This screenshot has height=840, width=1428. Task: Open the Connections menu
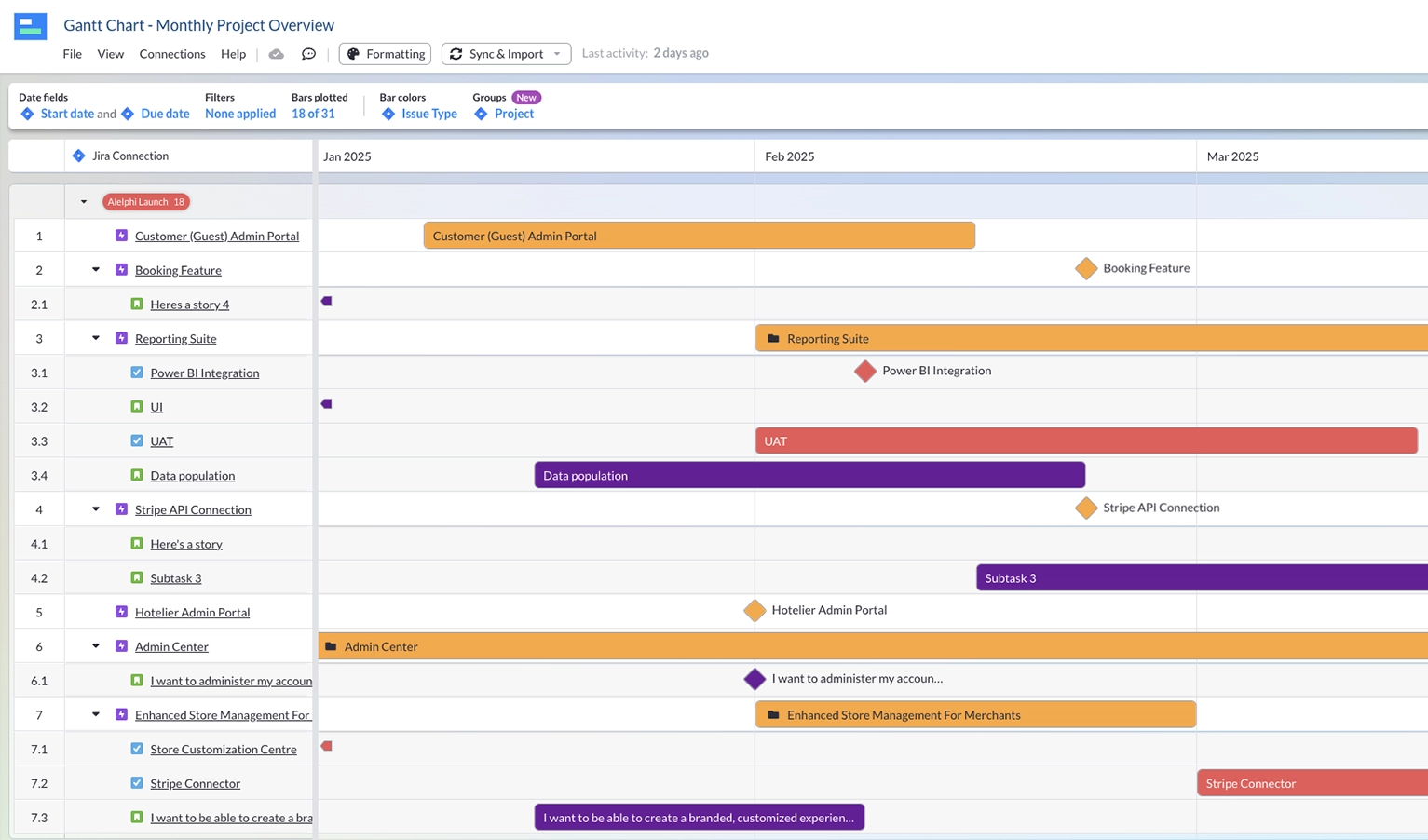[x=172, y=54]
